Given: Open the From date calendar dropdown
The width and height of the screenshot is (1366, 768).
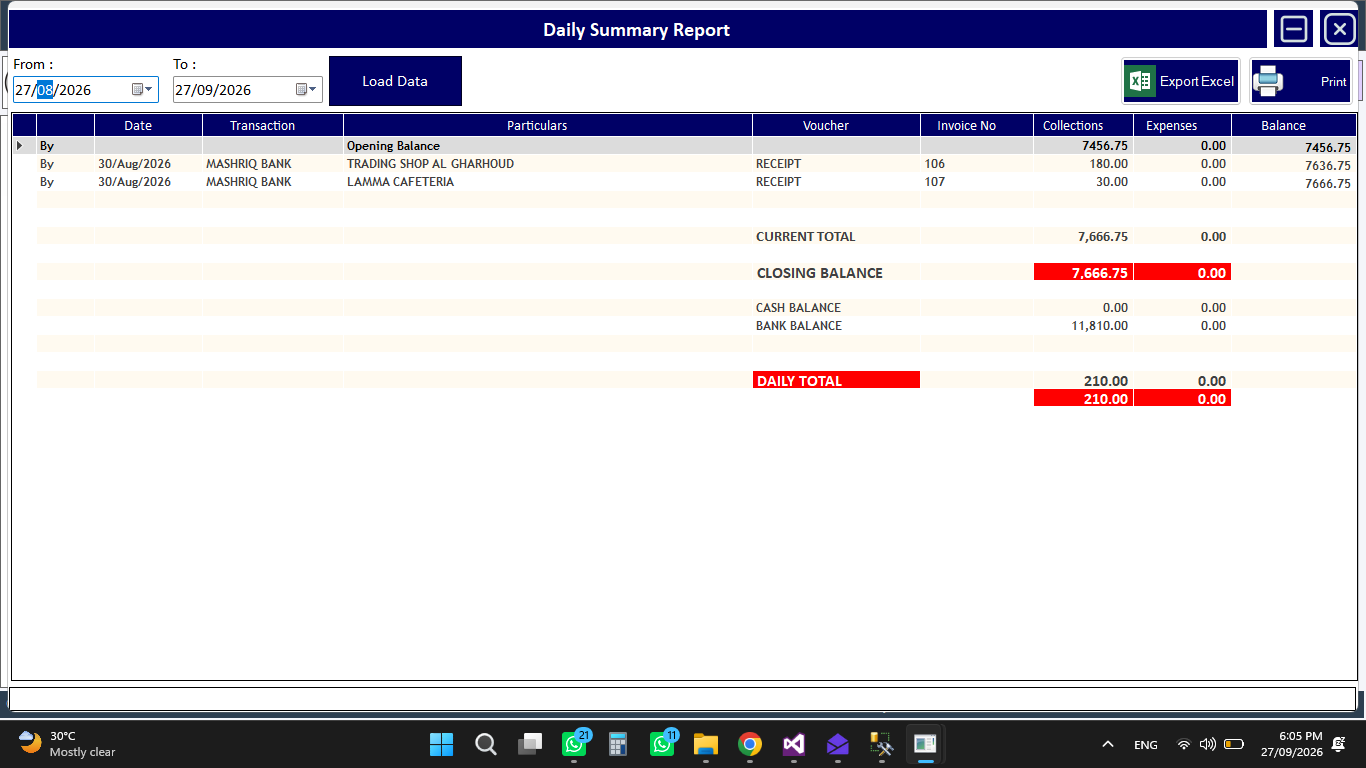Looking at the screenshot, I should coord(143,89).
